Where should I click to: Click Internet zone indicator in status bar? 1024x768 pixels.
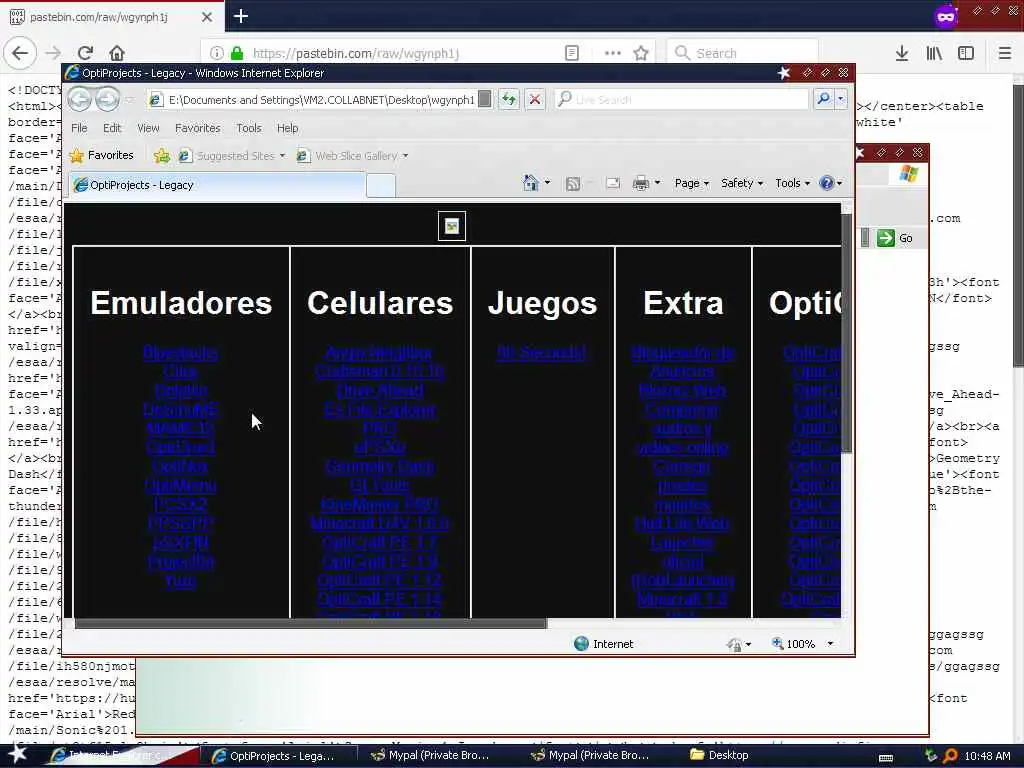click(x=603, y=644)
